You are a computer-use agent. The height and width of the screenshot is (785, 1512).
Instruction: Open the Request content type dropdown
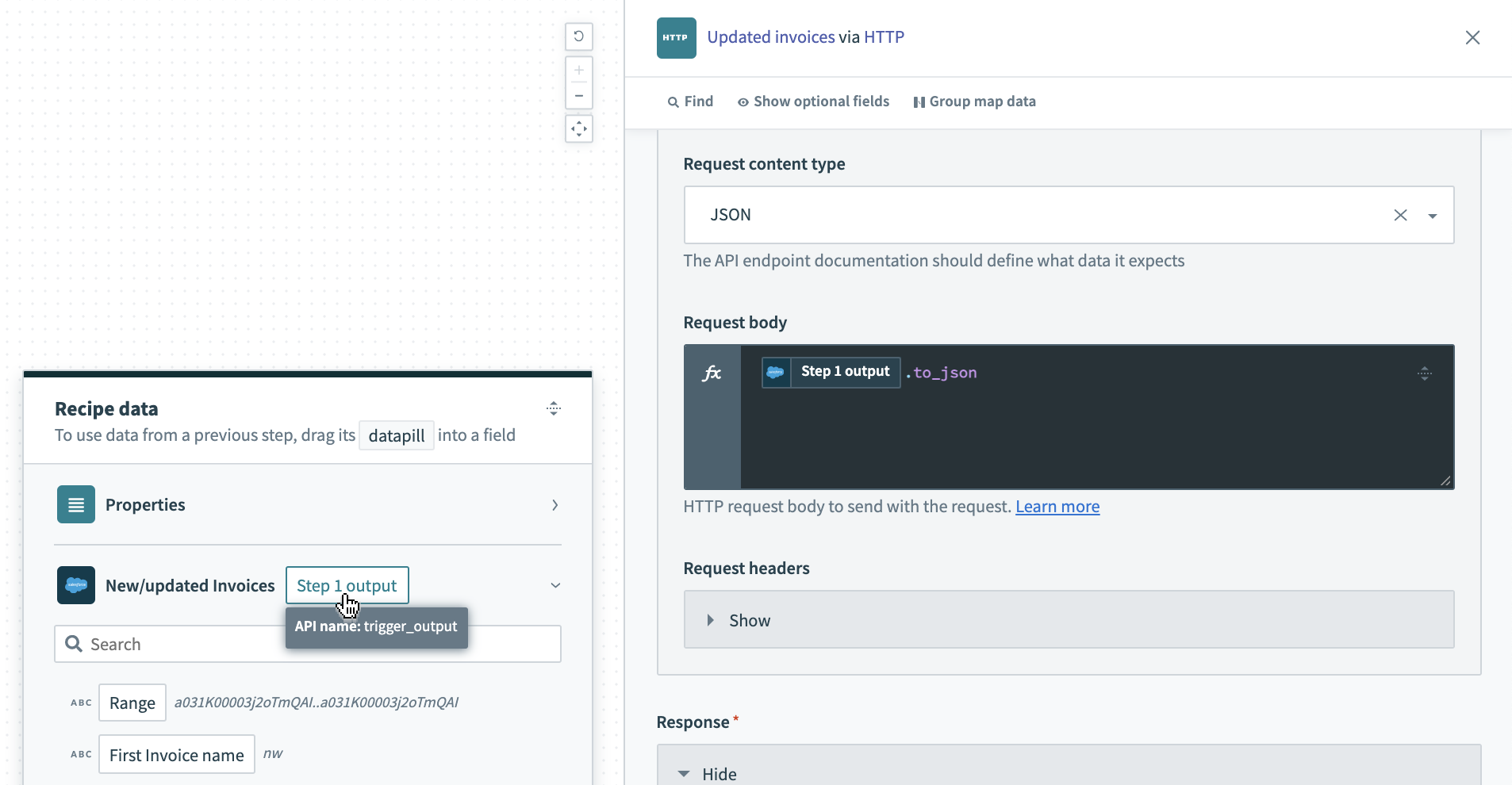[1432, 216]
